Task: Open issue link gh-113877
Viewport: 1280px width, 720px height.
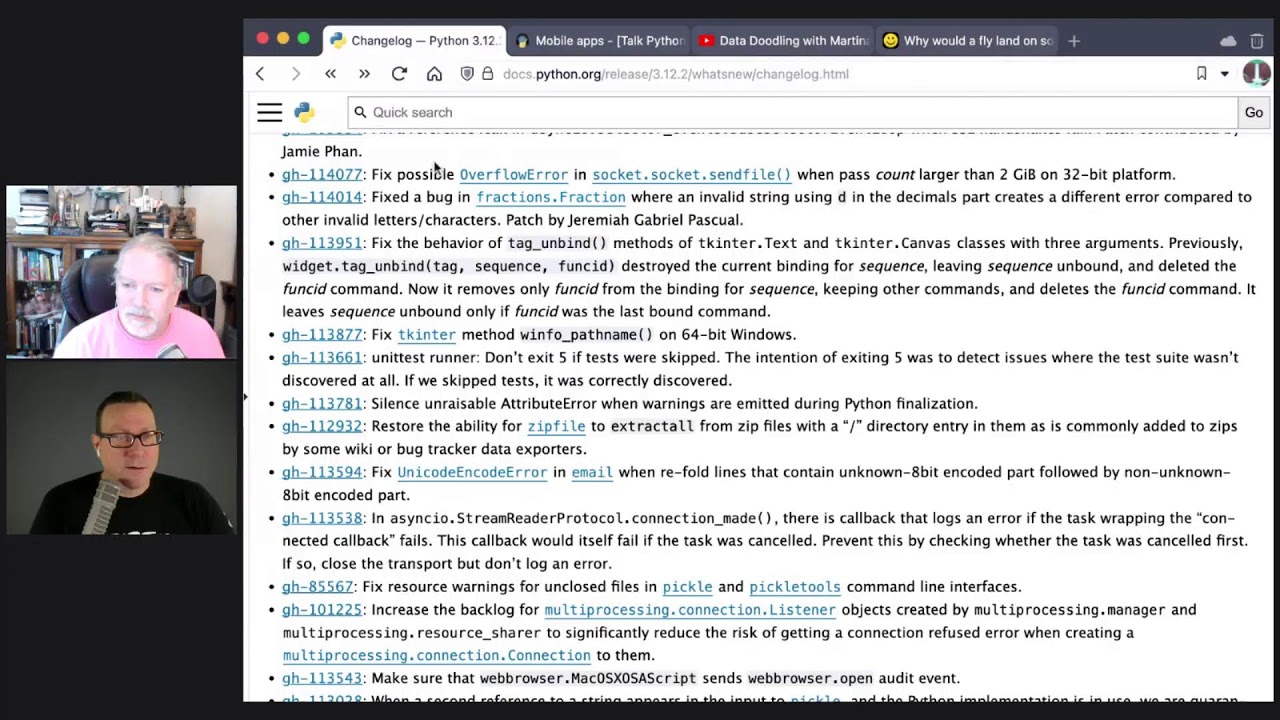Action: pos(322,334)
